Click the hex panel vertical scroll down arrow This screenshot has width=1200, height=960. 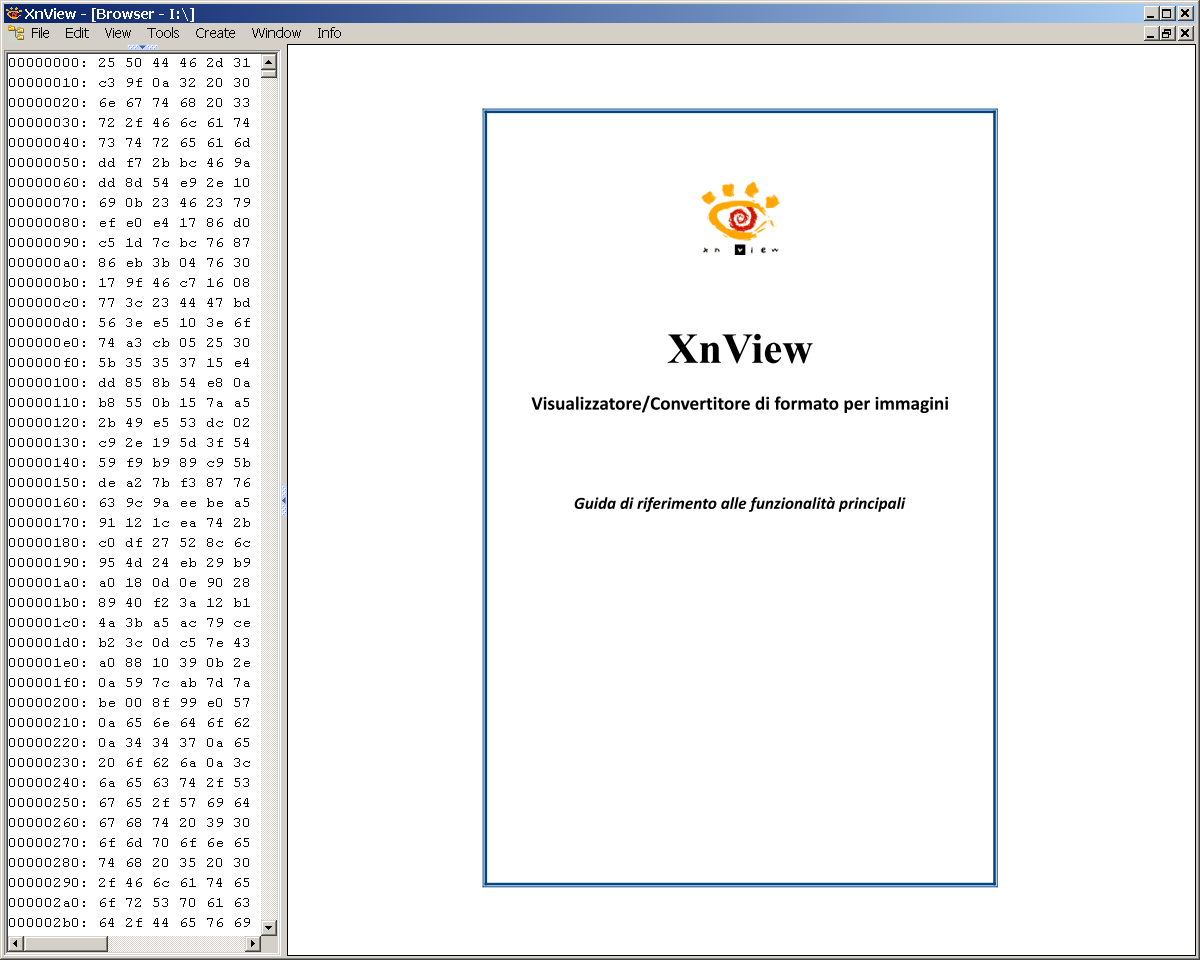(x=269, y=927)
